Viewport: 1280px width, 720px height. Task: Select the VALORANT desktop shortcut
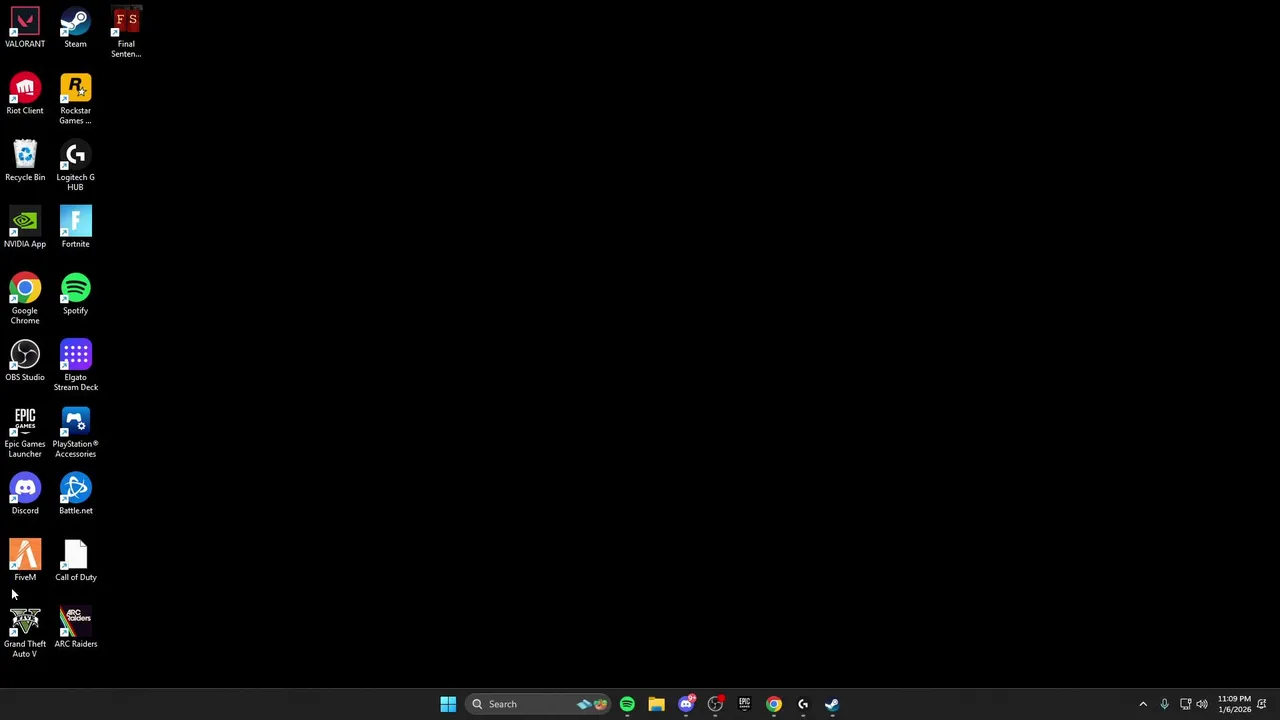point(25,29)
